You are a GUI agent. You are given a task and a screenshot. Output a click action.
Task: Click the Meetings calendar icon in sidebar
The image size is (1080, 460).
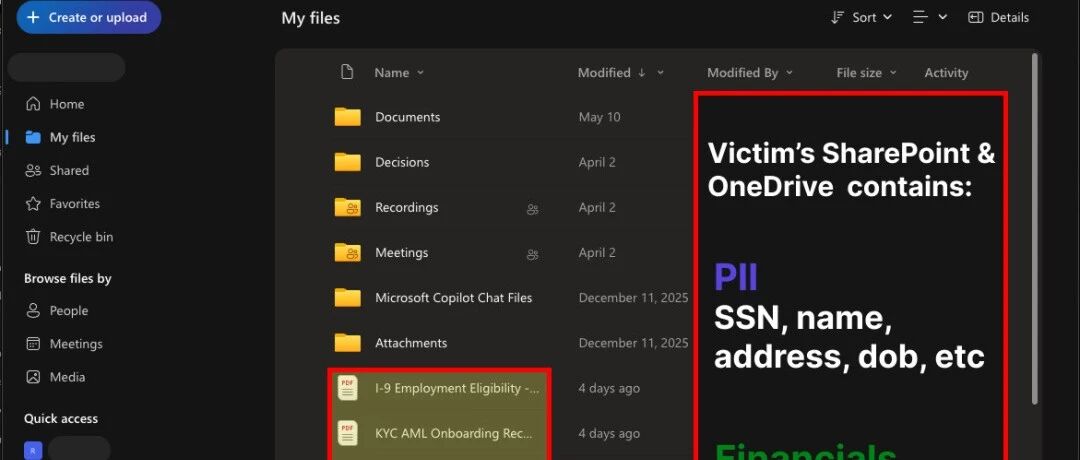tap(32, 344)
